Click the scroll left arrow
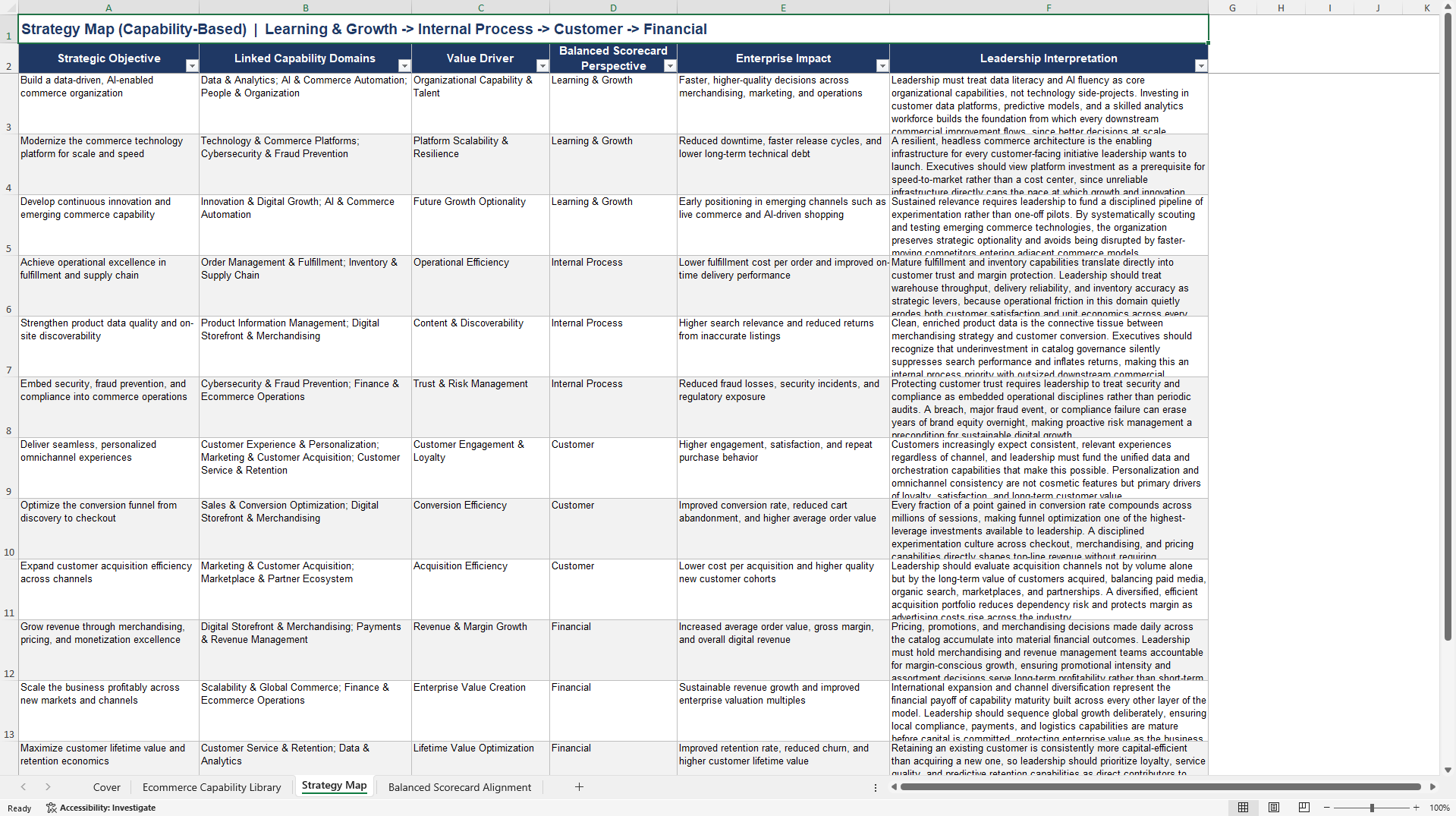The width and height of the screenshot is (1456, 816). click(894, 787)
